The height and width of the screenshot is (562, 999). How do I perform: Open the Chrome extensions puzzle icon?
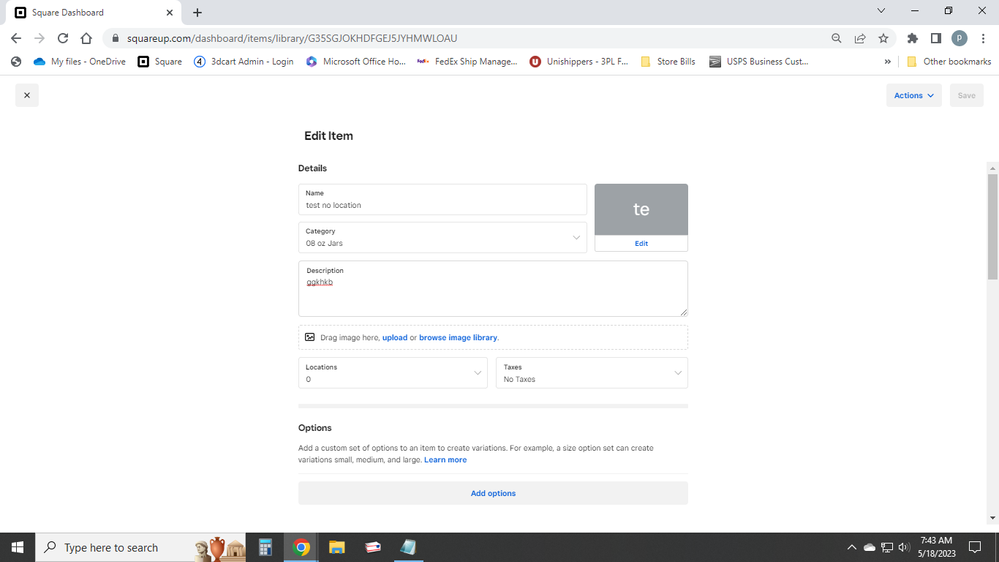[912, 38]
